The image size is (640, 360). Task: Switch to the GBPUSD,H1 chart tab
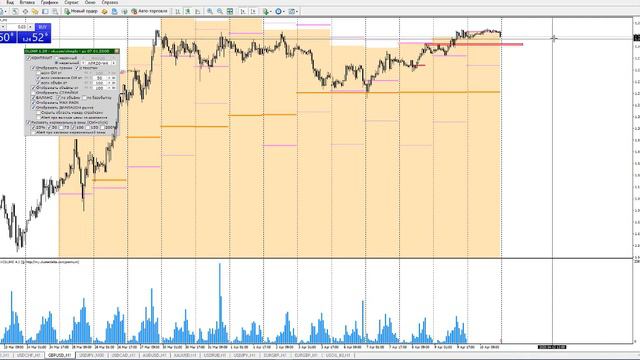coord(60,356)
